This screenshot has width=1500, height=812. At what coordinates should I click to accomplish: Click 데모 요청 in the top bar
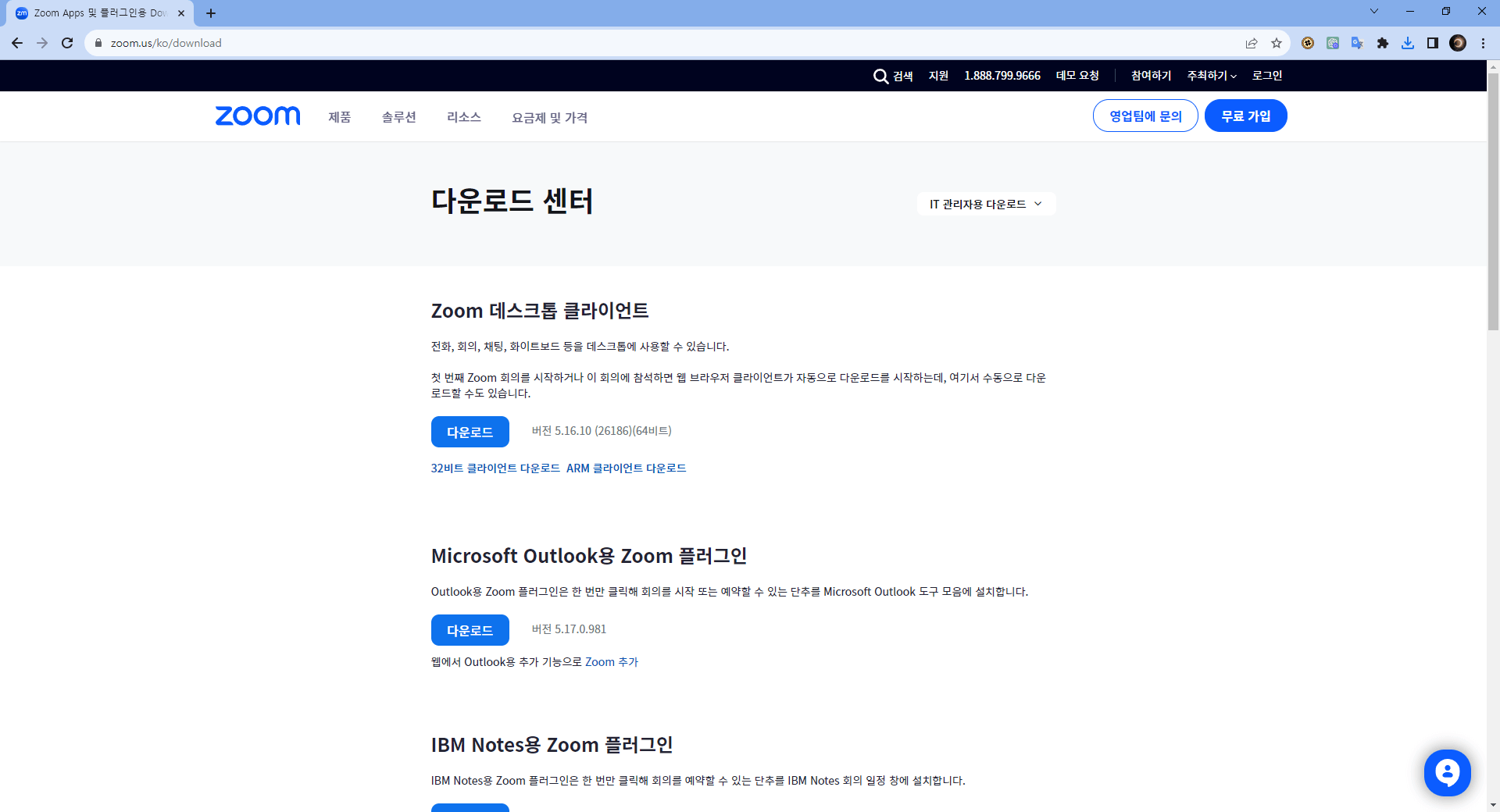1077,76
